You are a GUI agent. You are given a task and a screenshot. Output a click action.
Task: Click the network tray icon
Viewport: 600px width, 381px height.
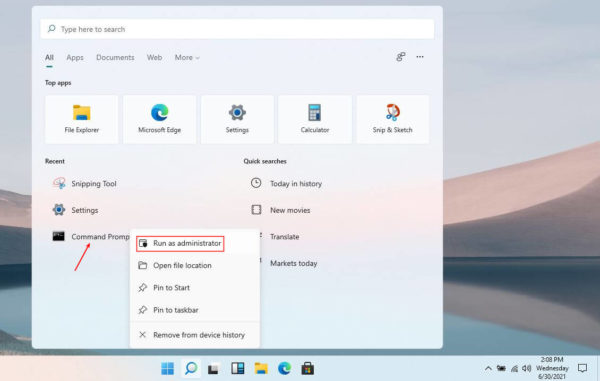tap(514, 368)
